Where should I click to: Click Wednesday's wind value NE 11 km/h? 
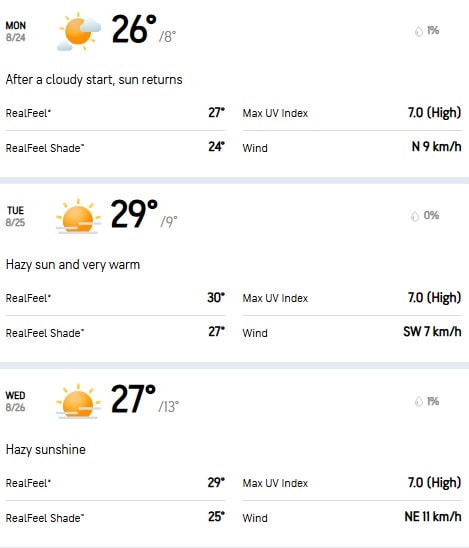point(433,516)
